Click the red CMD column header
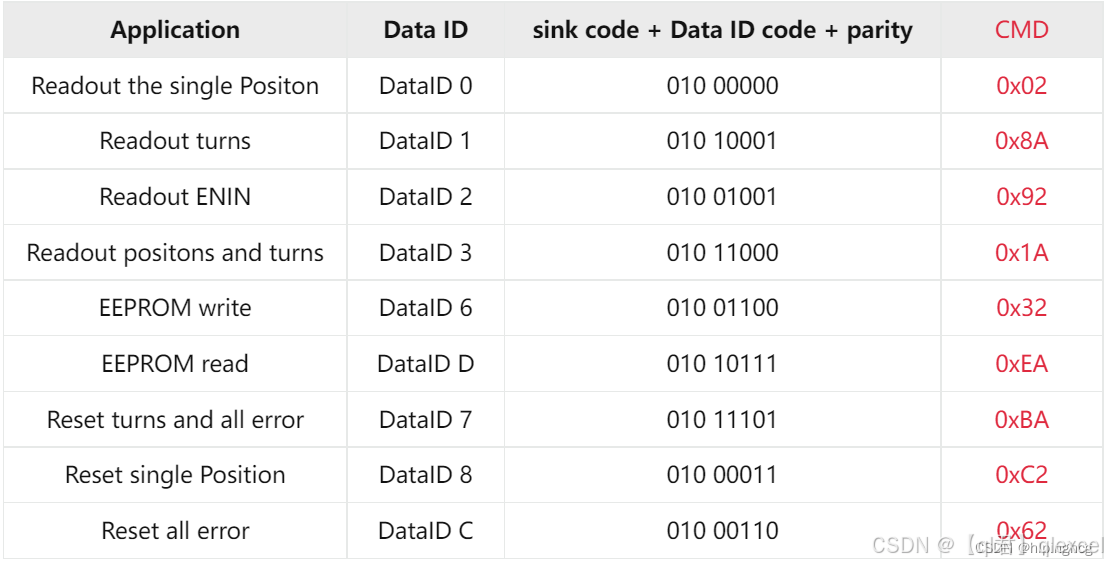Image resolution: width=1108 pixels, height=565 pixels. pos(1022,30)
